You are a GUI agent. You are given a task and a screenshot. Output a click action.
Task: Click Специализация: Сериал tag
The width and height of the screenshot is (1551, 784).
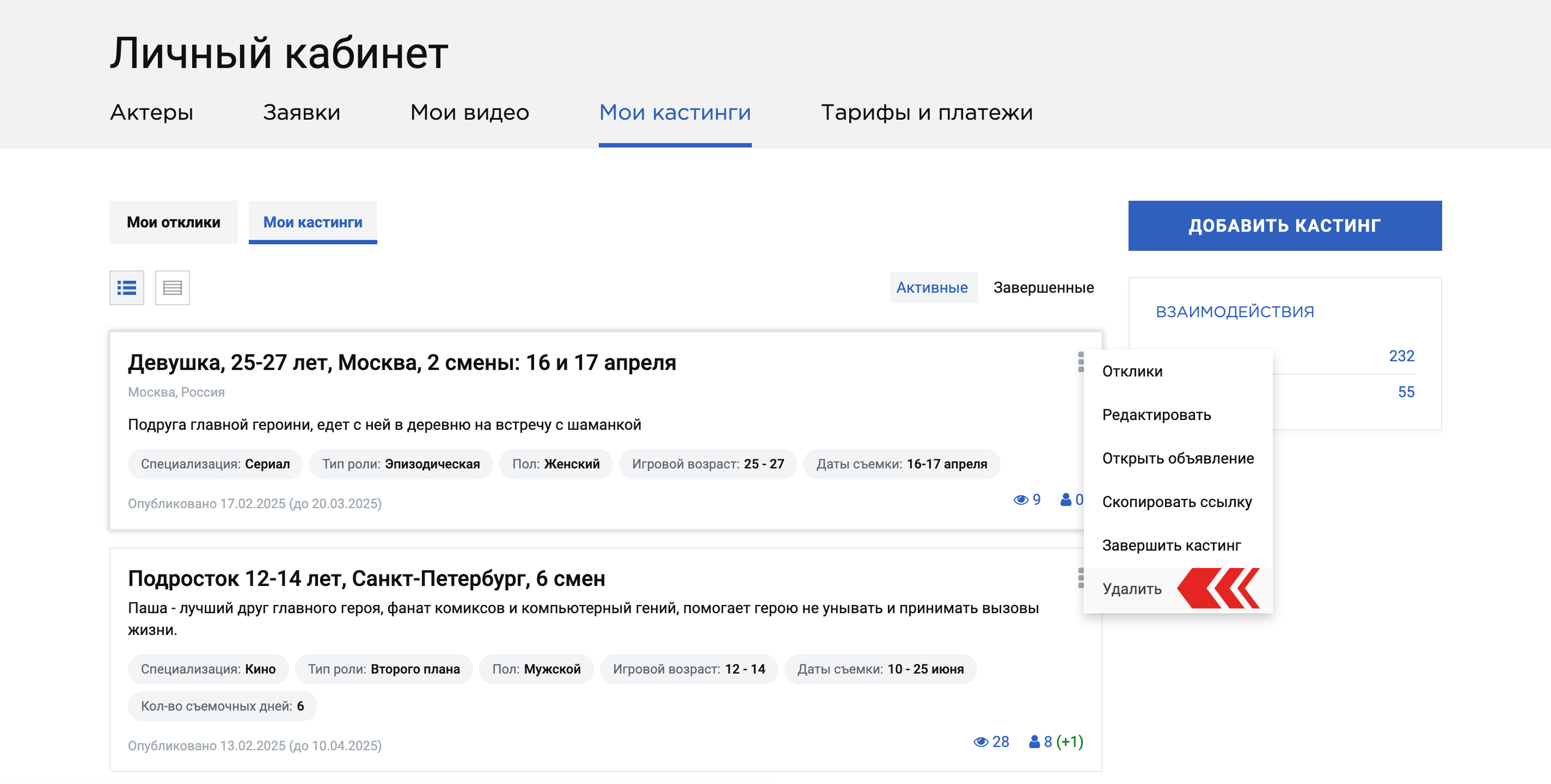tap(216, 464)
